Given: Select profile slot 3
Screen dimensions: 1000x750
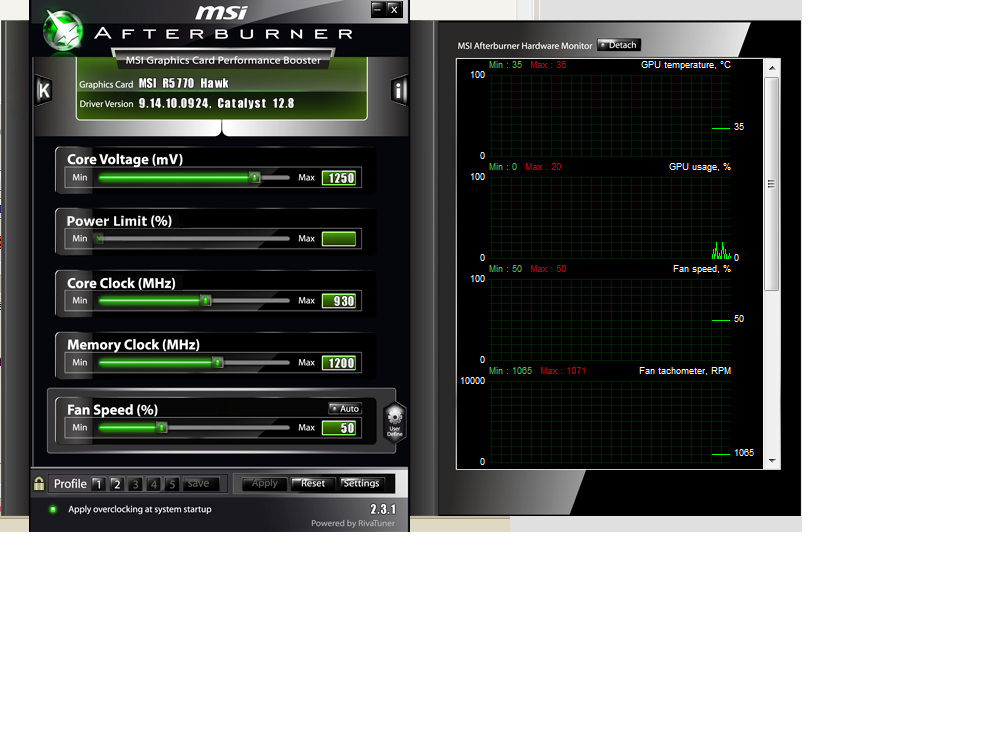Looking at the screenshot, I should pyautogui.click(x=135, y=484).
